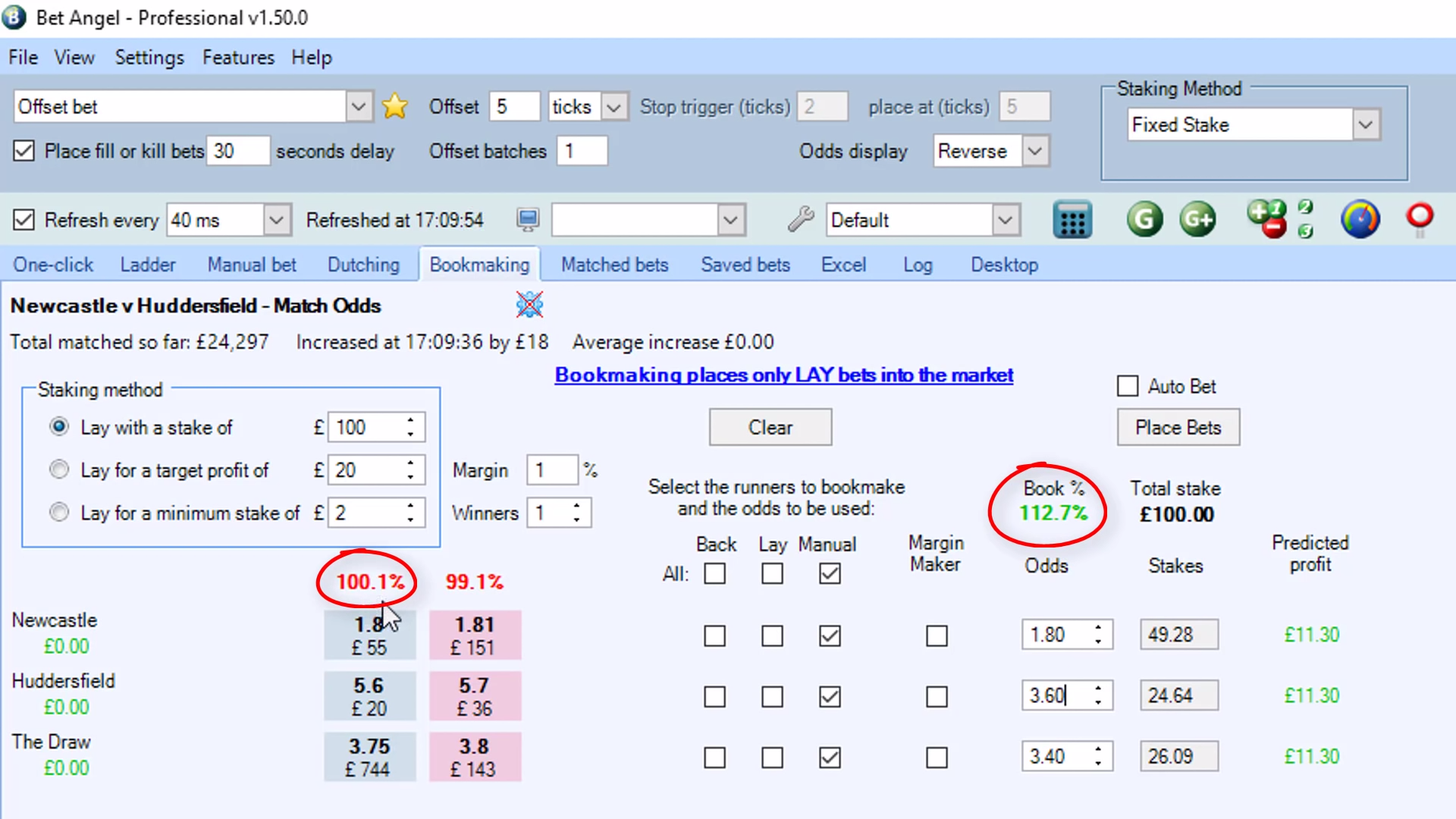The width and height of the screenshot is (1456, 819).
Task: Open the Settings menu
Action: point(149,57)
